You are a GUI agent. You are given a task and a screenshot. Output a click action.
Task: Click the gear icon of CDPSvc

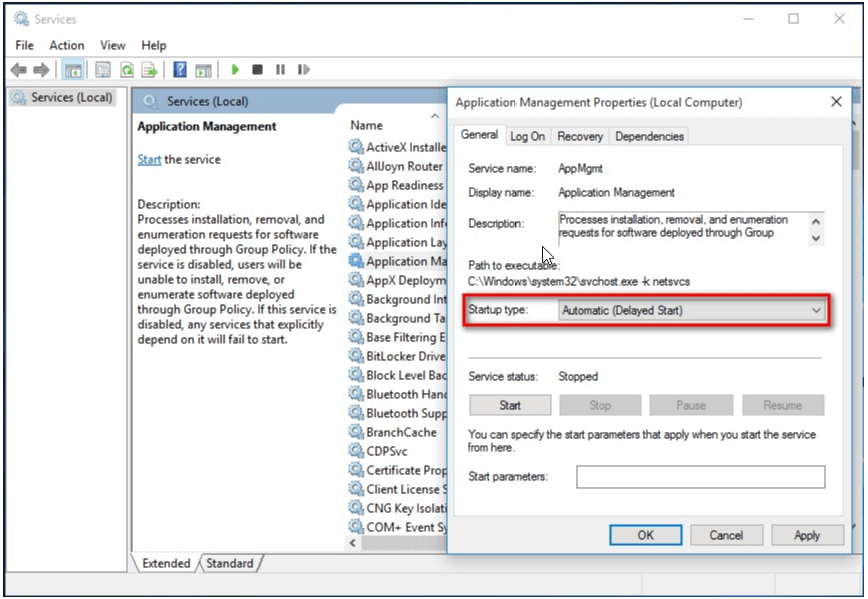tap(355, 451)
